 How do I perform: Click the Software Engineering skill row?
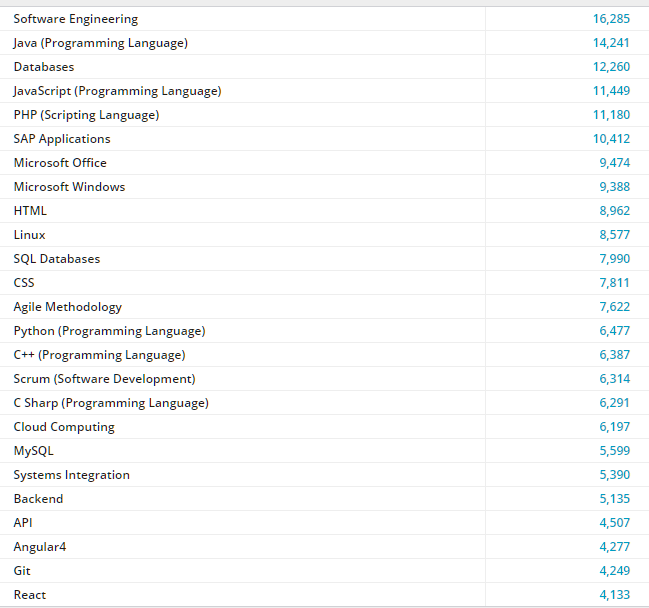[x=76, y=19]
